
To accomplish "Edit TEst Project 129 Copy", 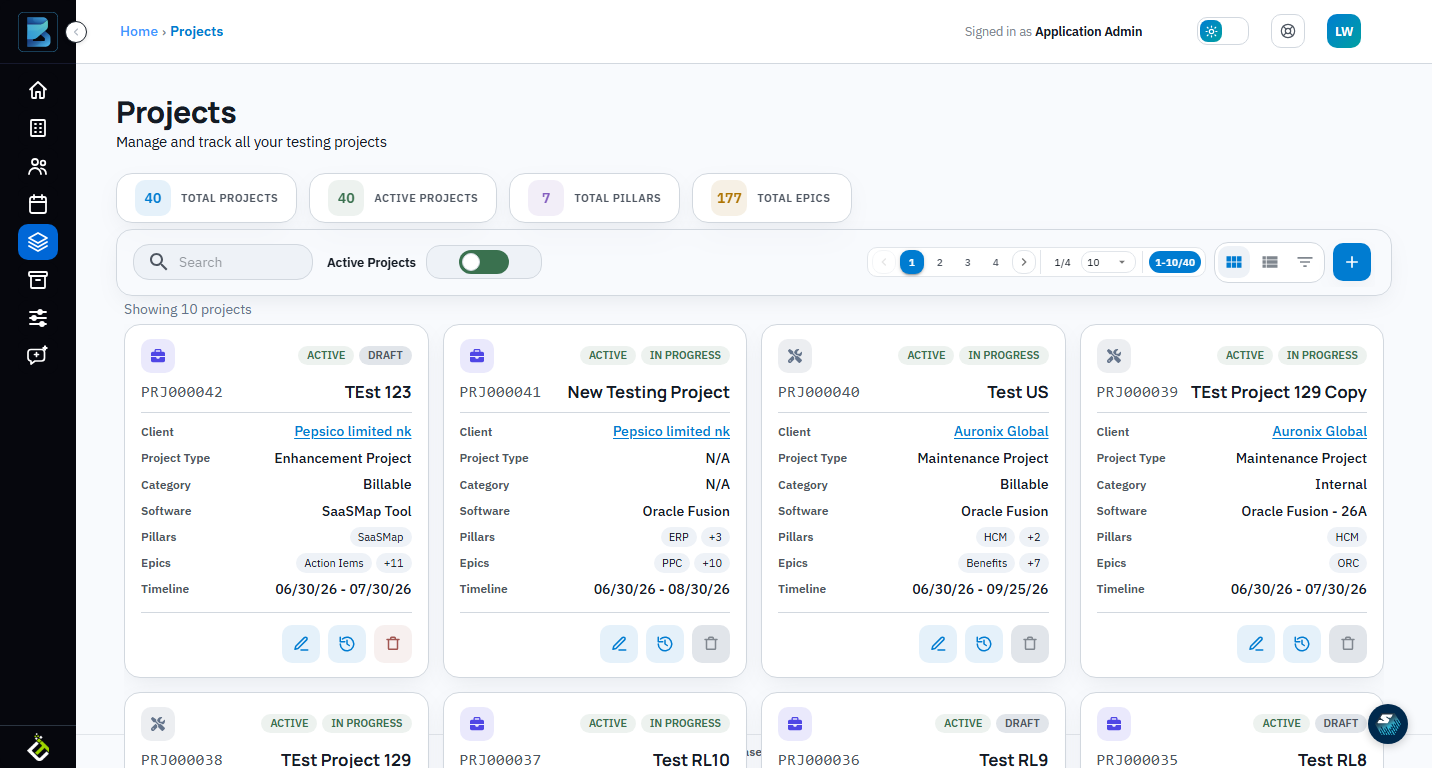I will pyautogui.click(x=1256, y=644).
